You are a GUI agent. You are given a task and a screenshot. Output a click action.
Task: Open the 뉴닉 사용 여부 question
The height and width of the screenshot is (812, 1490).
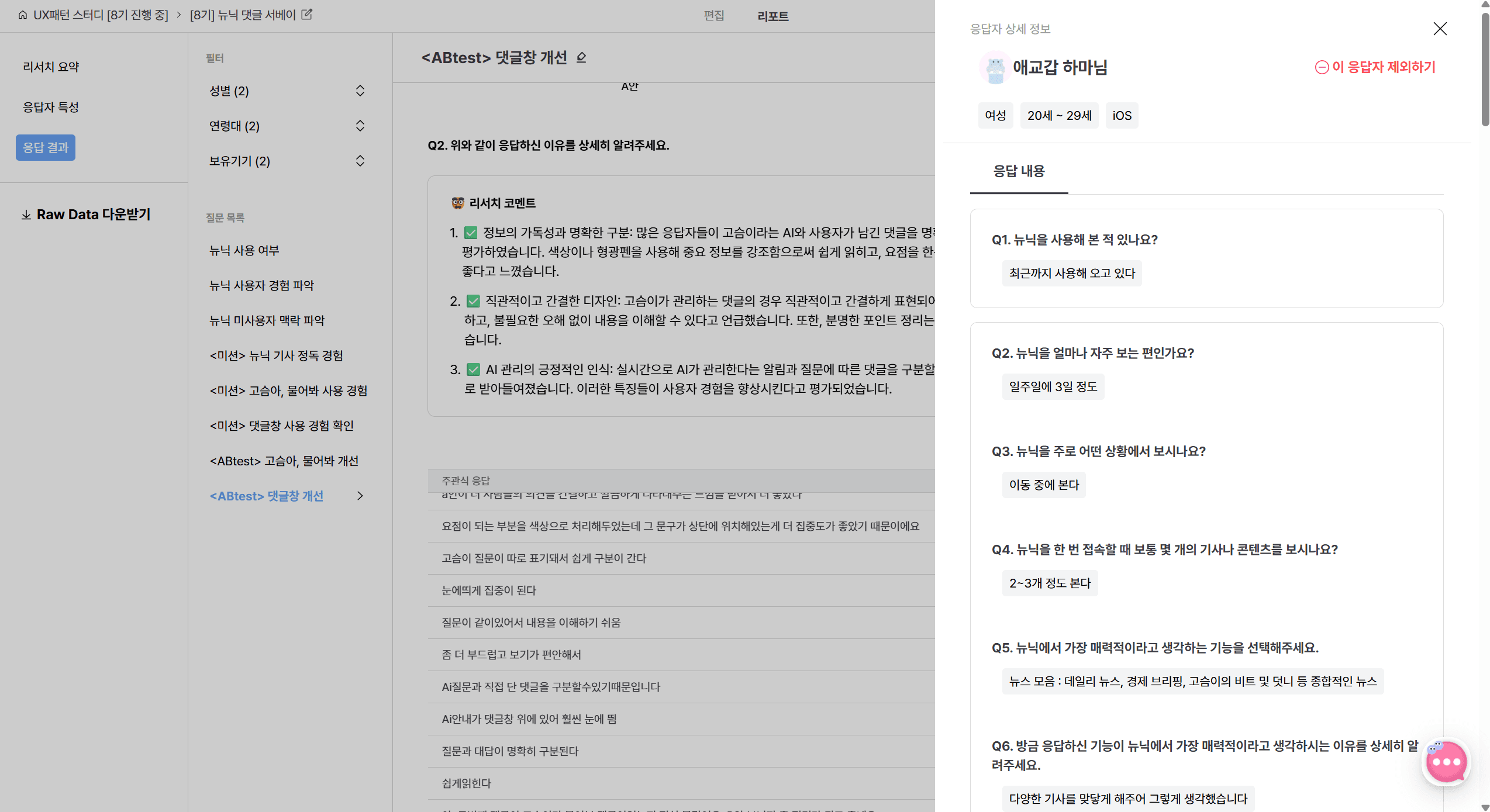(244, 250)
